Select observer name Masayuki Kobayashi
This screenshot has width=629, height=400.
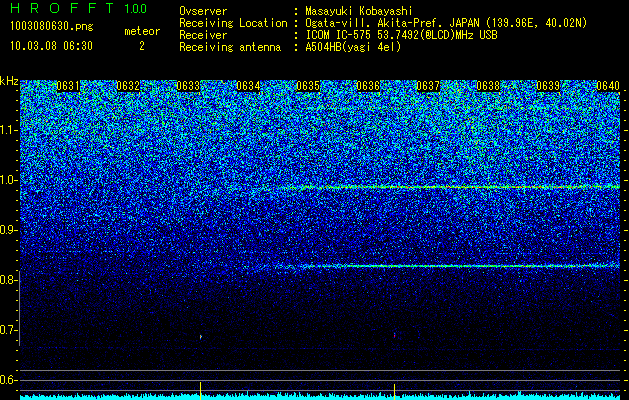[x=358, y=11]
